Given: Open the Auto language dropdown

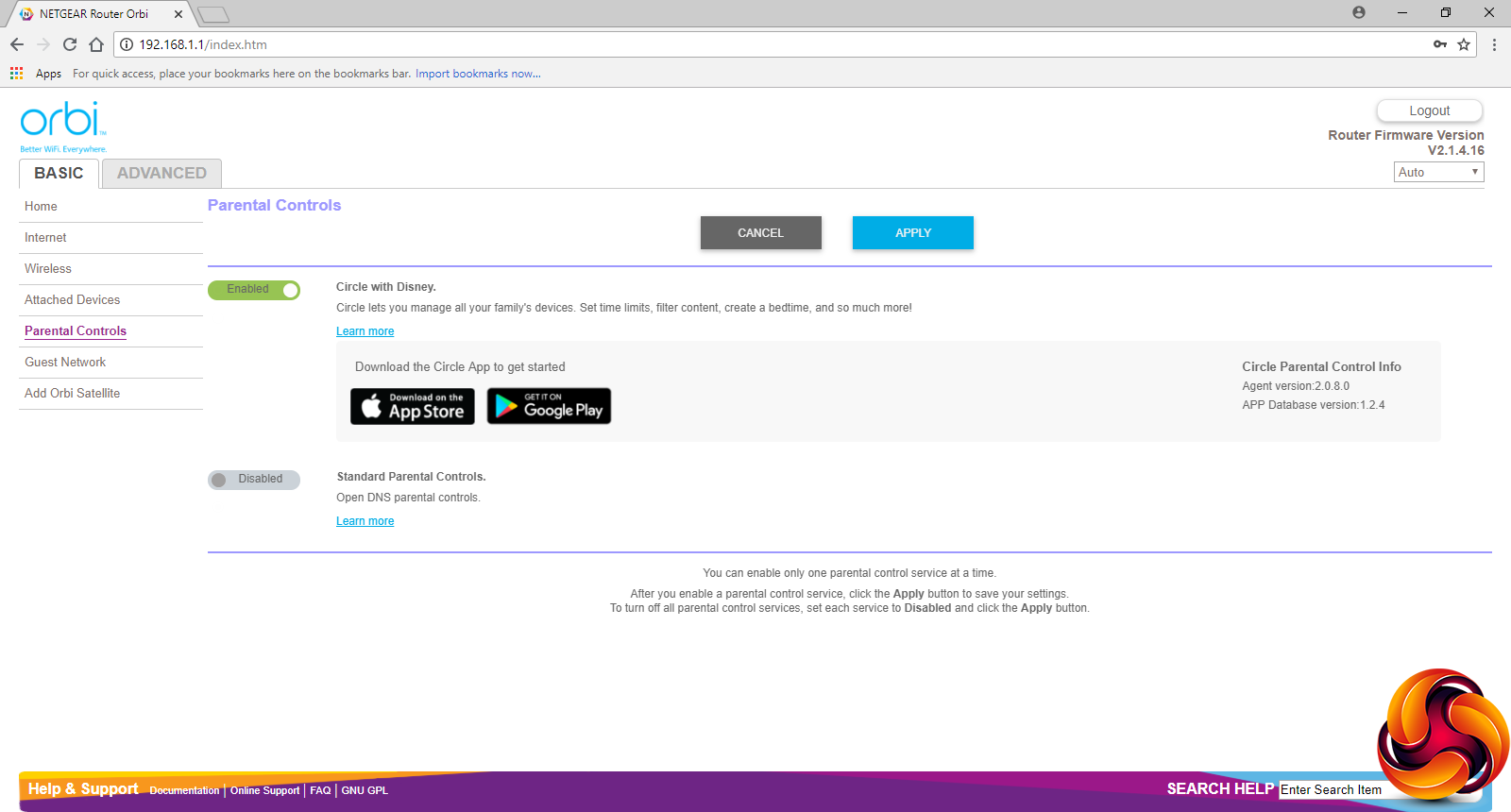Looking at the screenshot, I should [x=1439, y=172].
